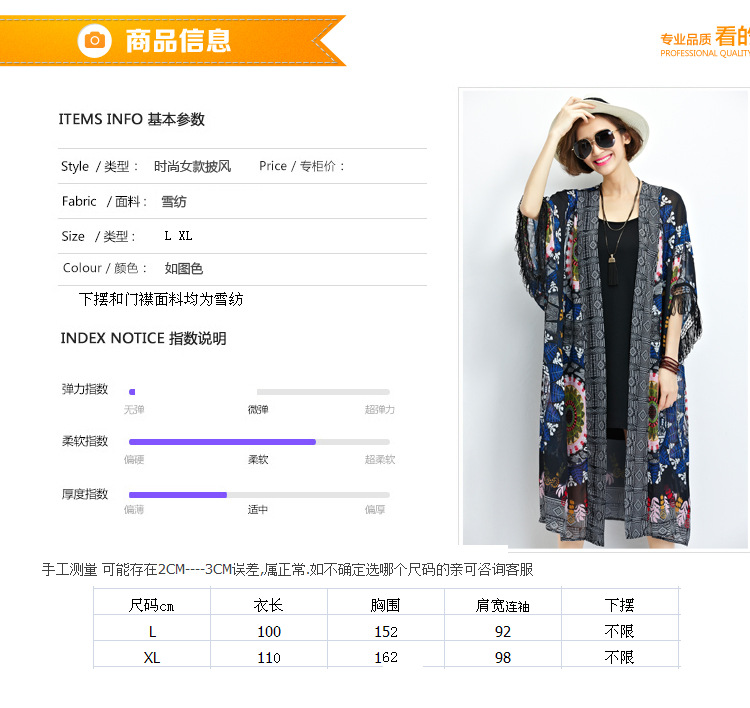Select the INDEX NOTICE 指数说明 heading
Screen dimensions: 750x708
tap(143, 338)
